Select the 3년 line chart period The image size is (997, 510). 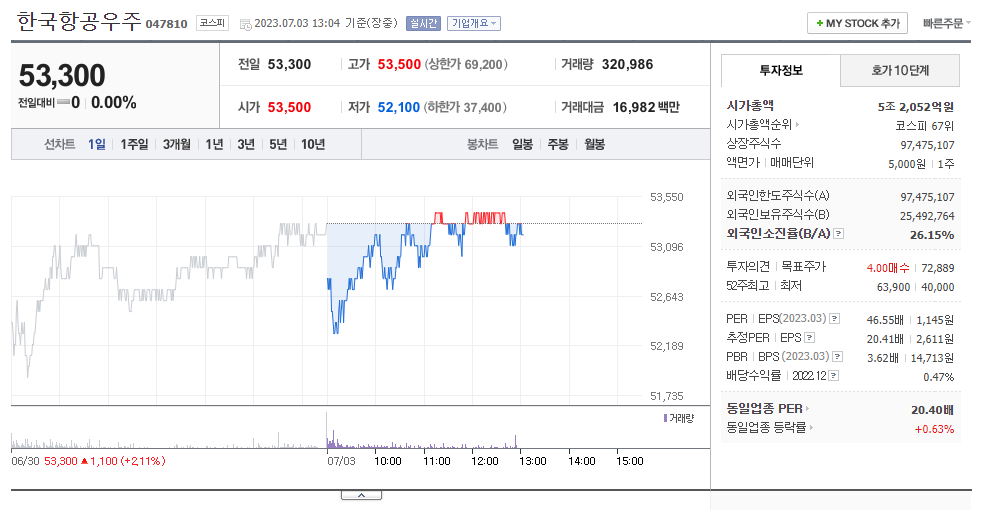pyautogui.click(x=246, y=144)
